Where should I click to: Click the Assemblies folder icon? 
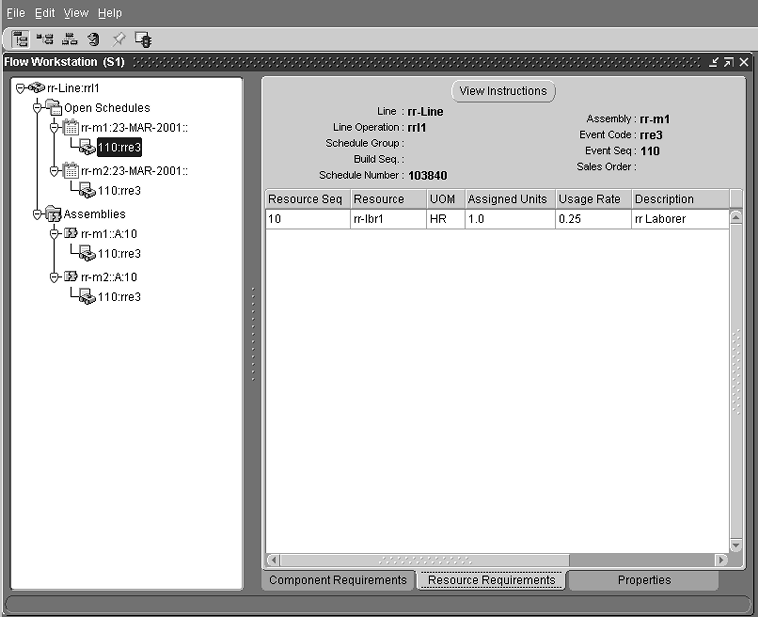point(53,214)
